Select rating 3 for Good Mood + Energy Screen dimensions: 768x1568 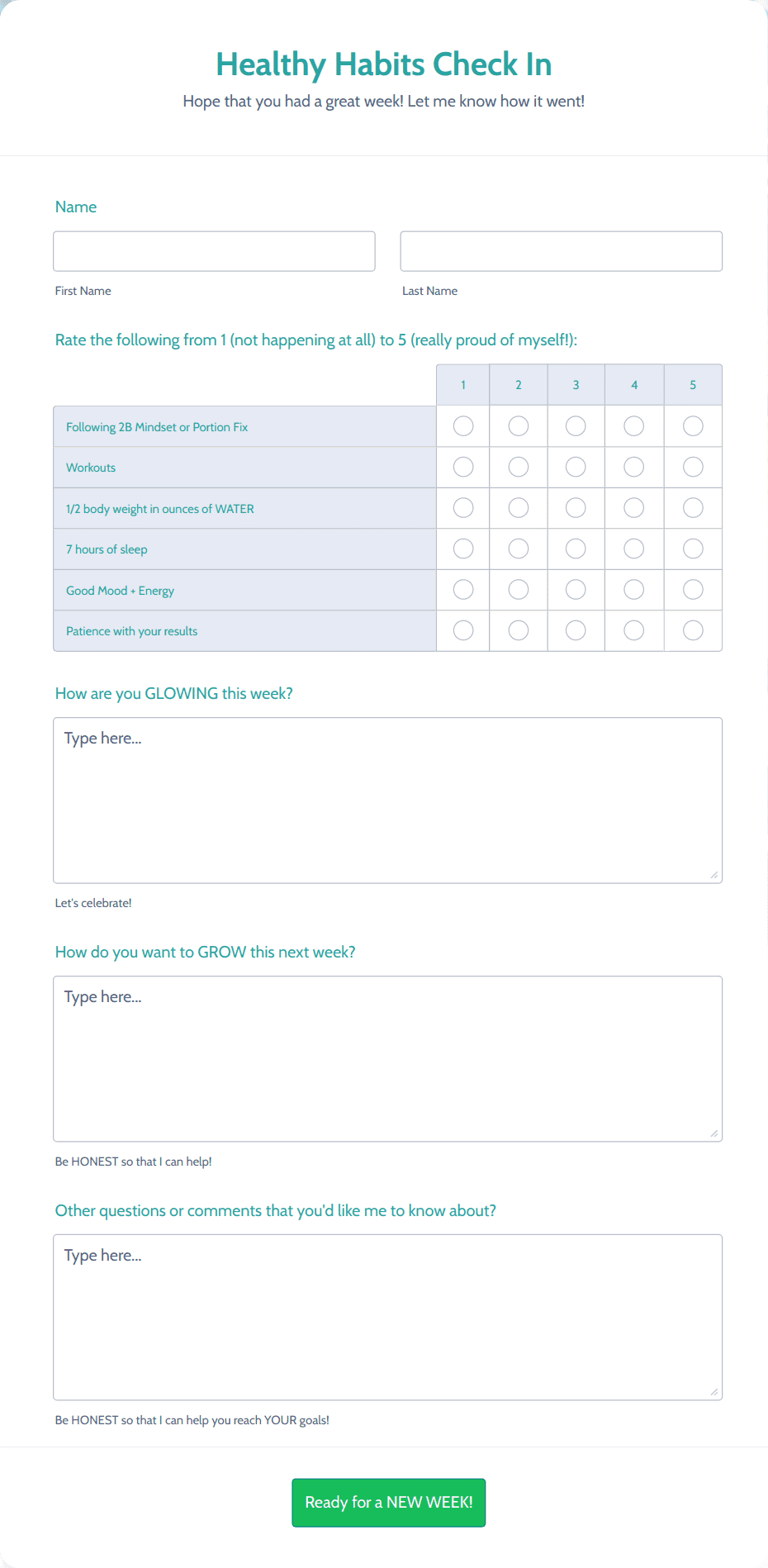(576, 589)
